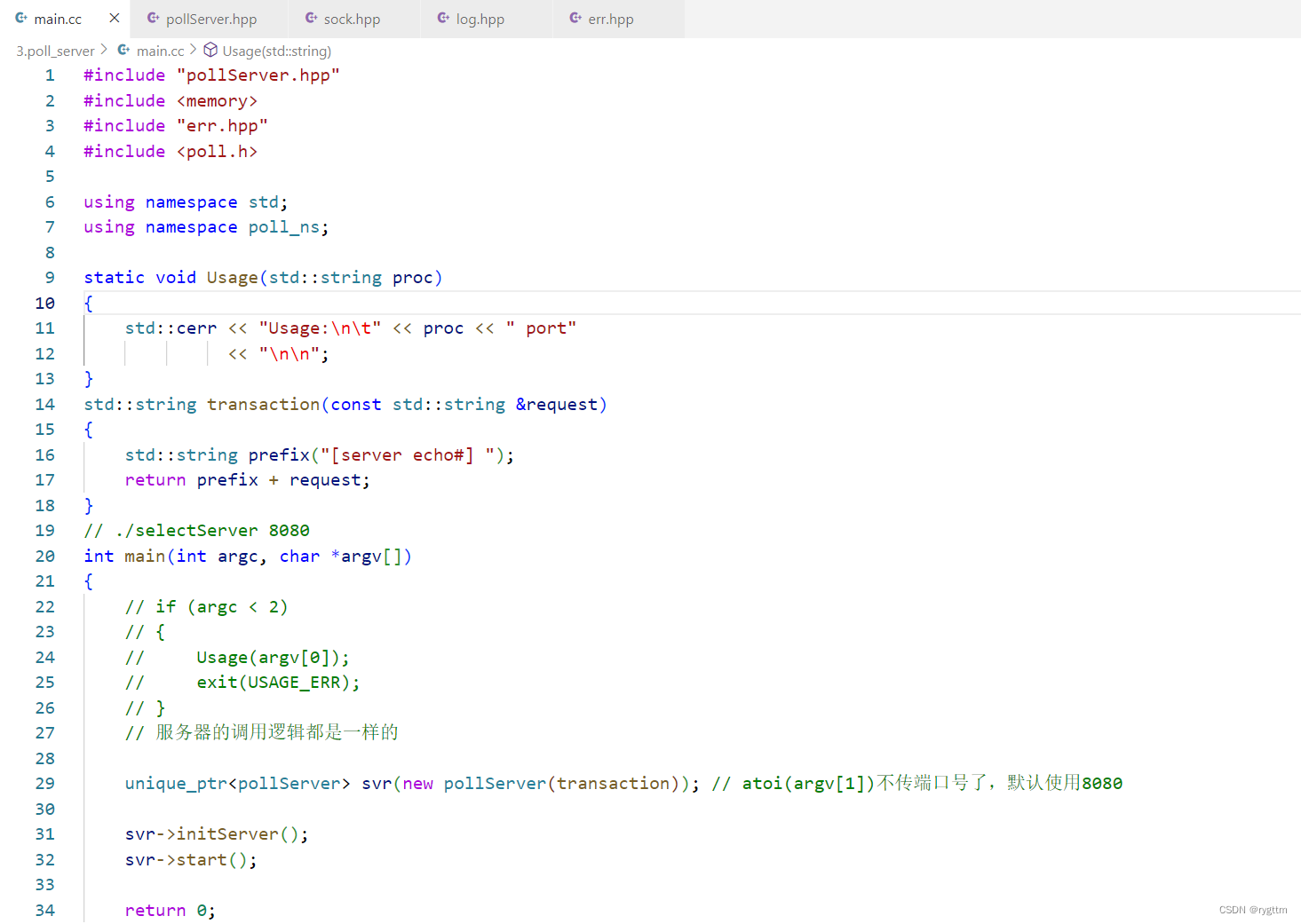This screenshot has width=1301, height=924.
Task: Click "std" in using namespace std line
Action: point(263,202)
